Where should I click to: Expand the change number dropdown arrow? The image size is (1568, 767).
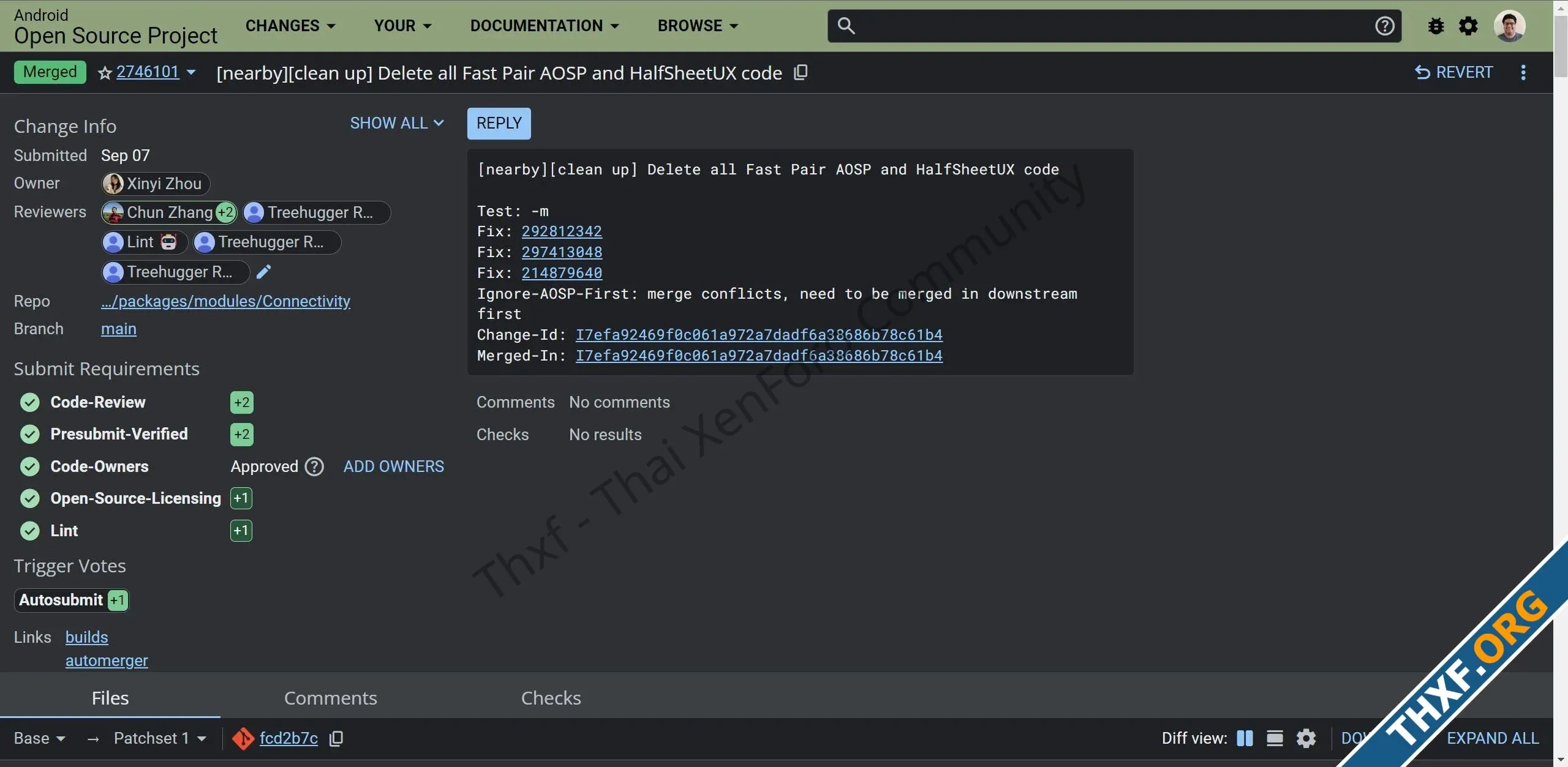point(191,72)
